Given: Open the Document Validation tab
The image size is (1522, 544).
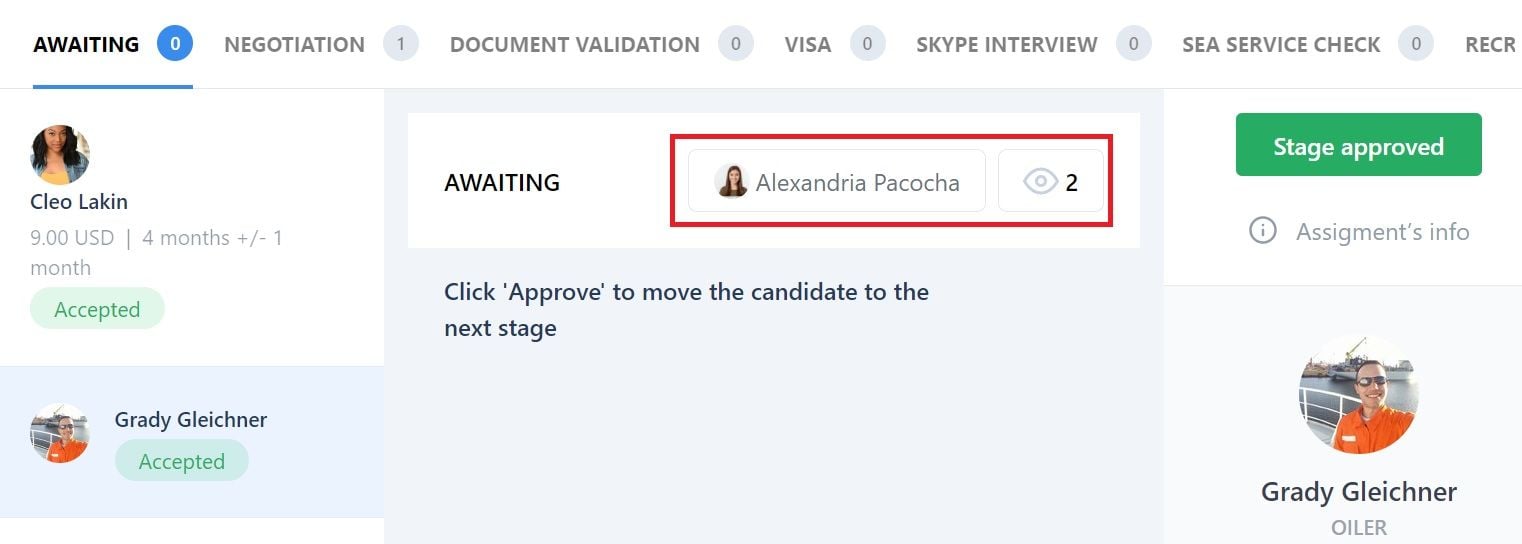Looking at the screenshot, I should point(574,45).
